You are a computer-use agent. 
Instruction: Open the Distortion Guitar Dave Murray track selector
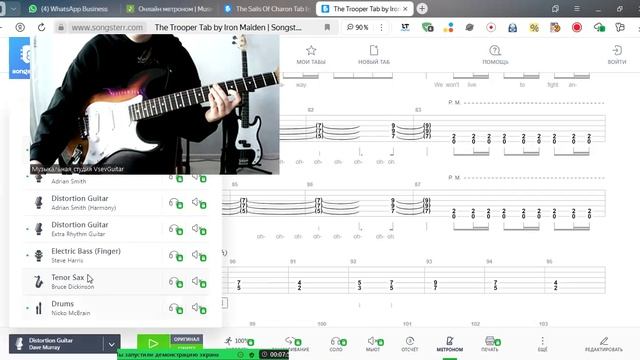[56, 344]
